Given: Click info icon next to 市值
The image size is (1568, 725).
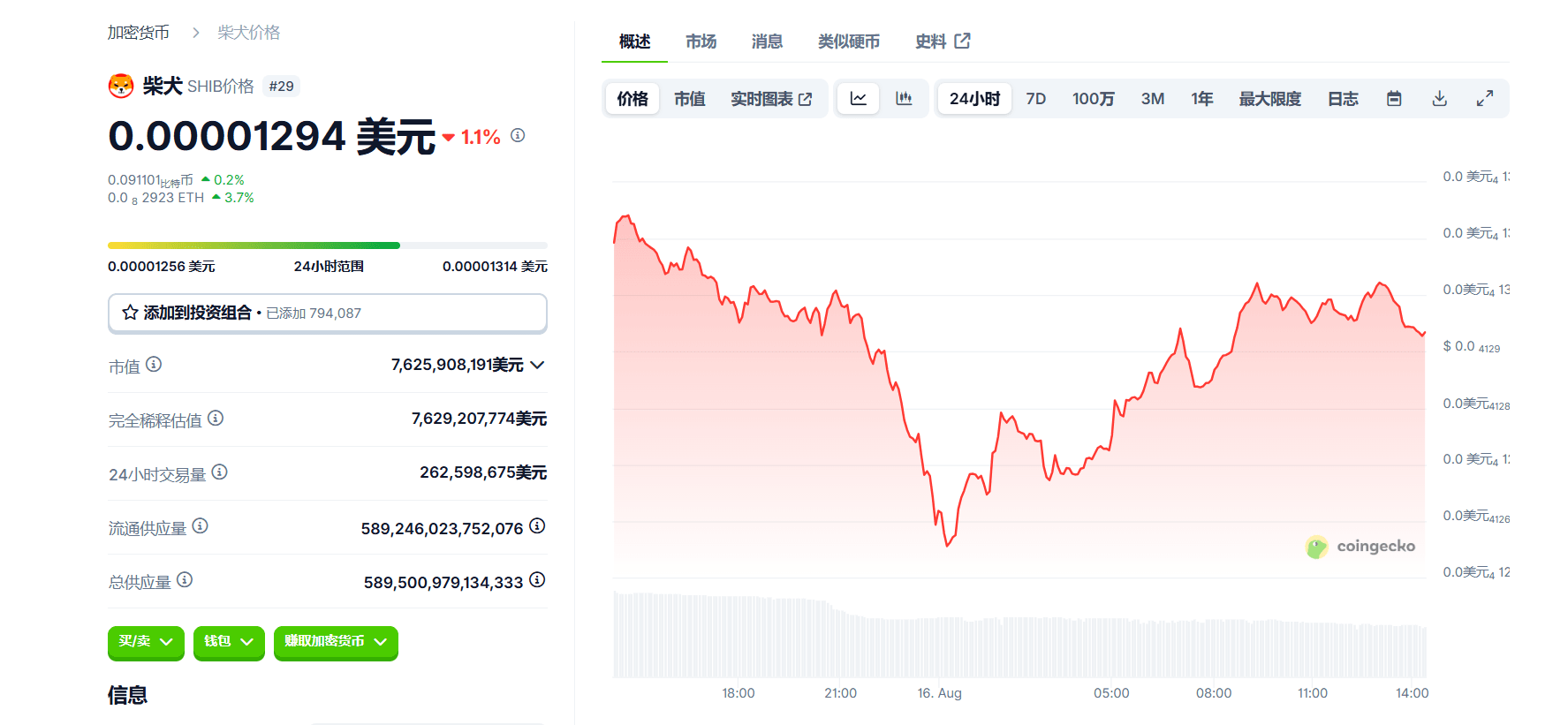Looking at the screenshot, I should pyautogui.click(x=154, y=364).
